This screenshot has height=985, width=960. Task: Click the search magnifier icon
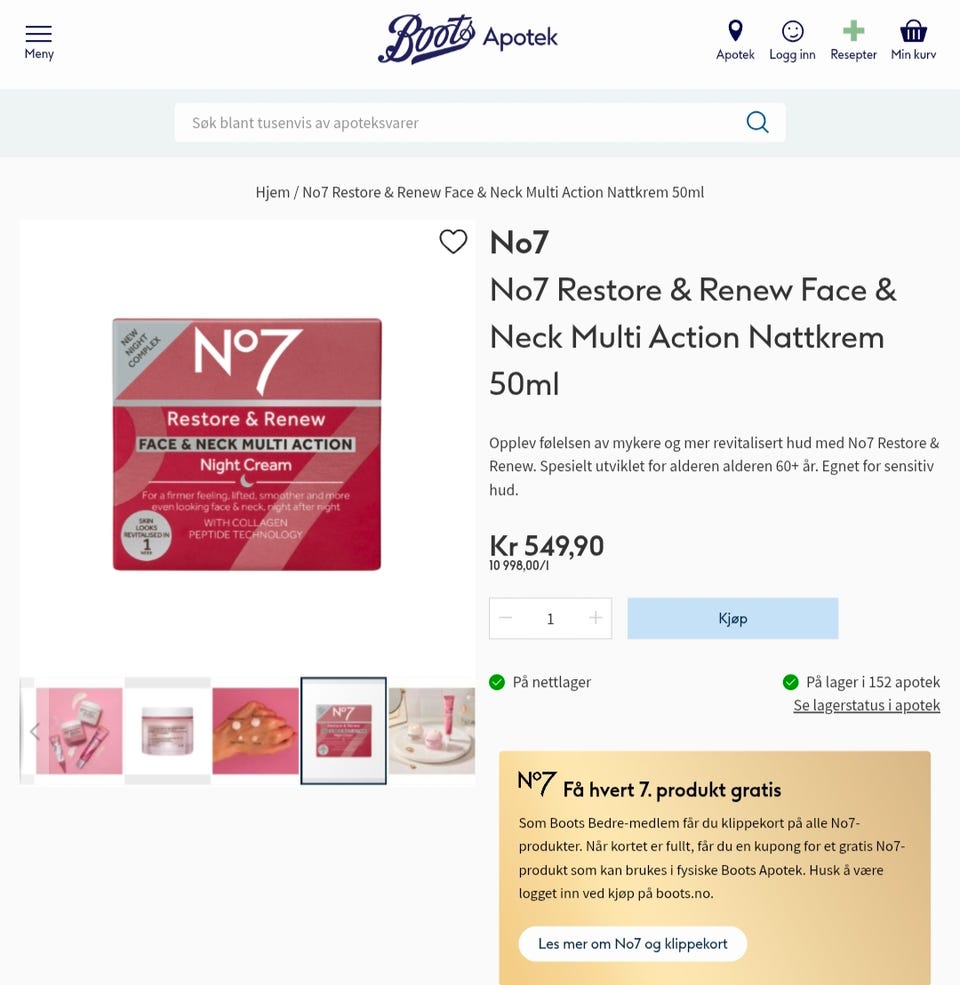[x=757, y=122]
